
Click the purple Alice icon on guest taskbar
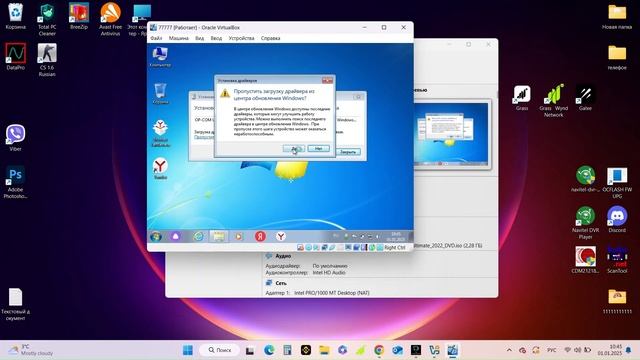[x=176, y=236]
